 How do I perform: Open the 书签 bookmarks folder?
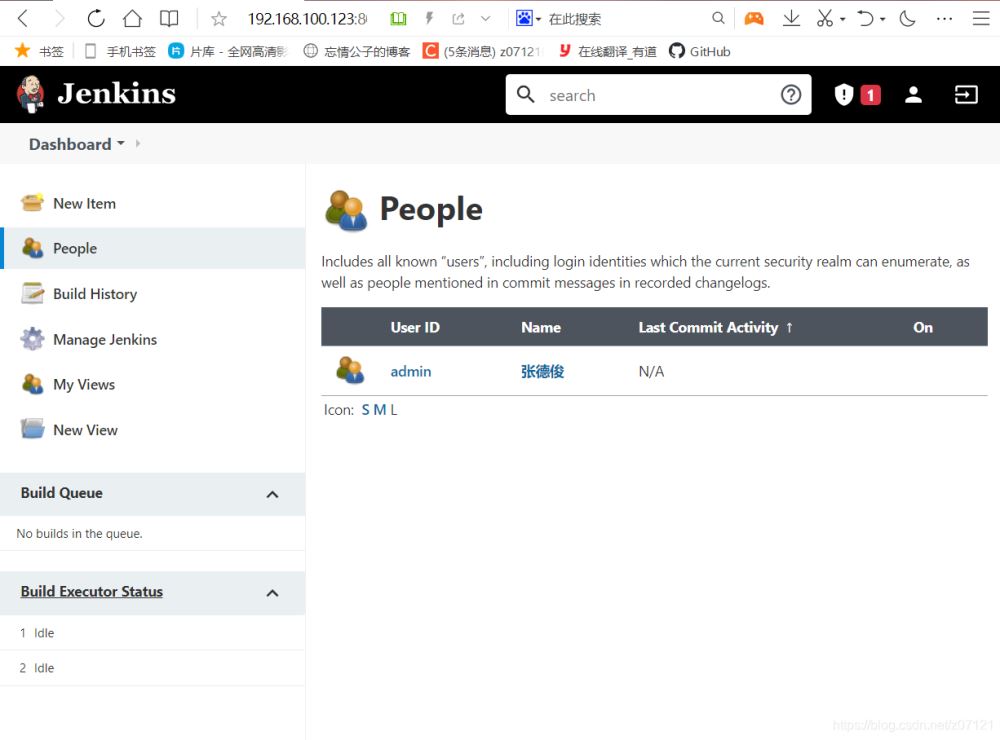coord(40,51)
